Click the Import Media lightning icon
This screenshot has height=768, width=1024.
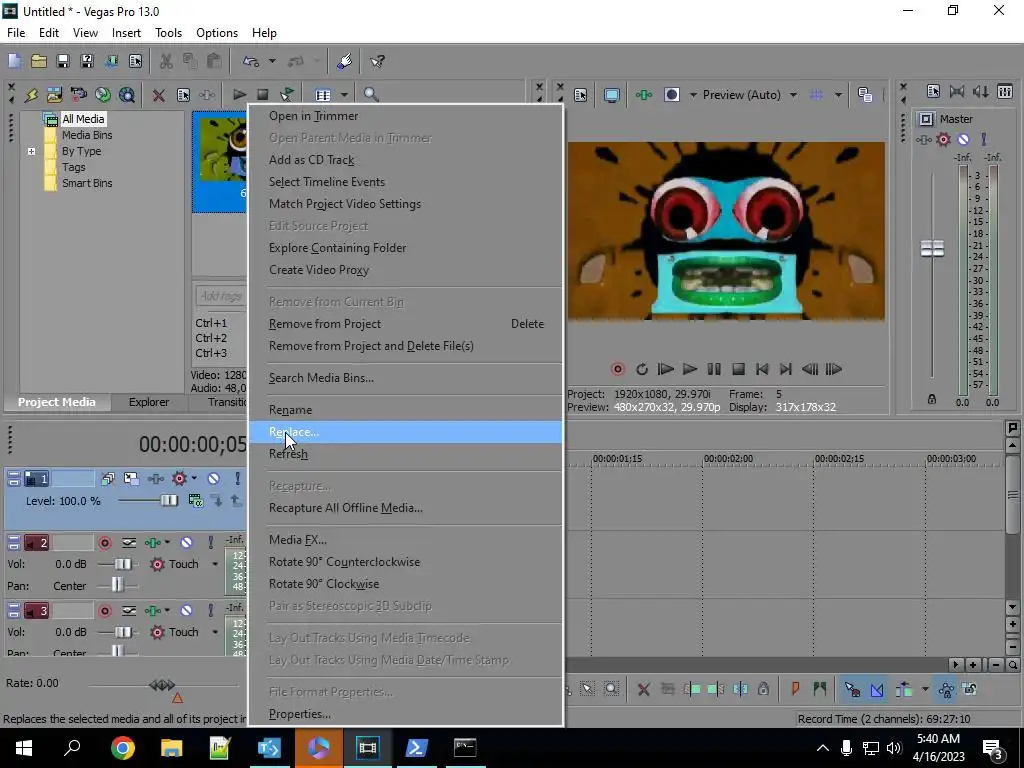[31, 95]
